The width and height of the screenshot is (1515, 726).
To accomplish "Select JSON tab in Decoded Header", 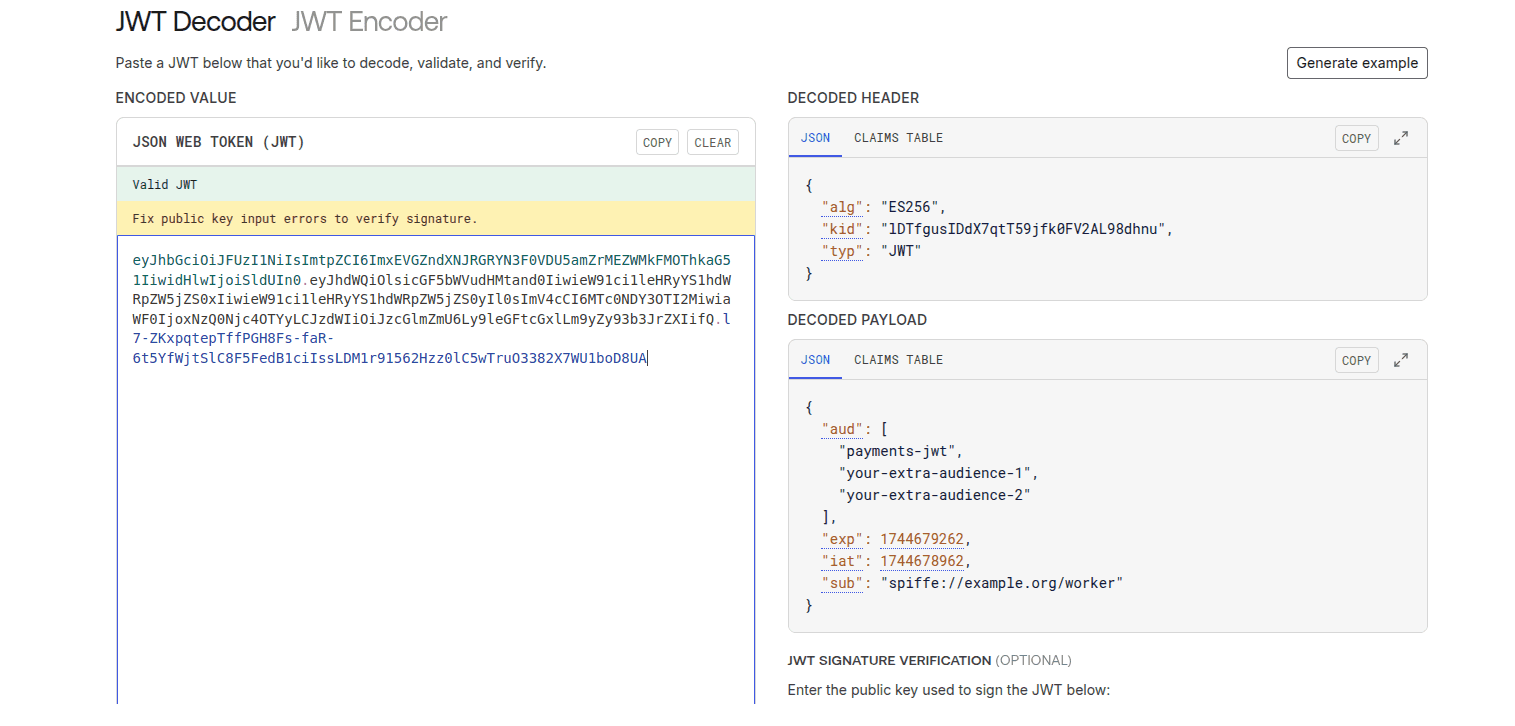I will coord(815,138).
